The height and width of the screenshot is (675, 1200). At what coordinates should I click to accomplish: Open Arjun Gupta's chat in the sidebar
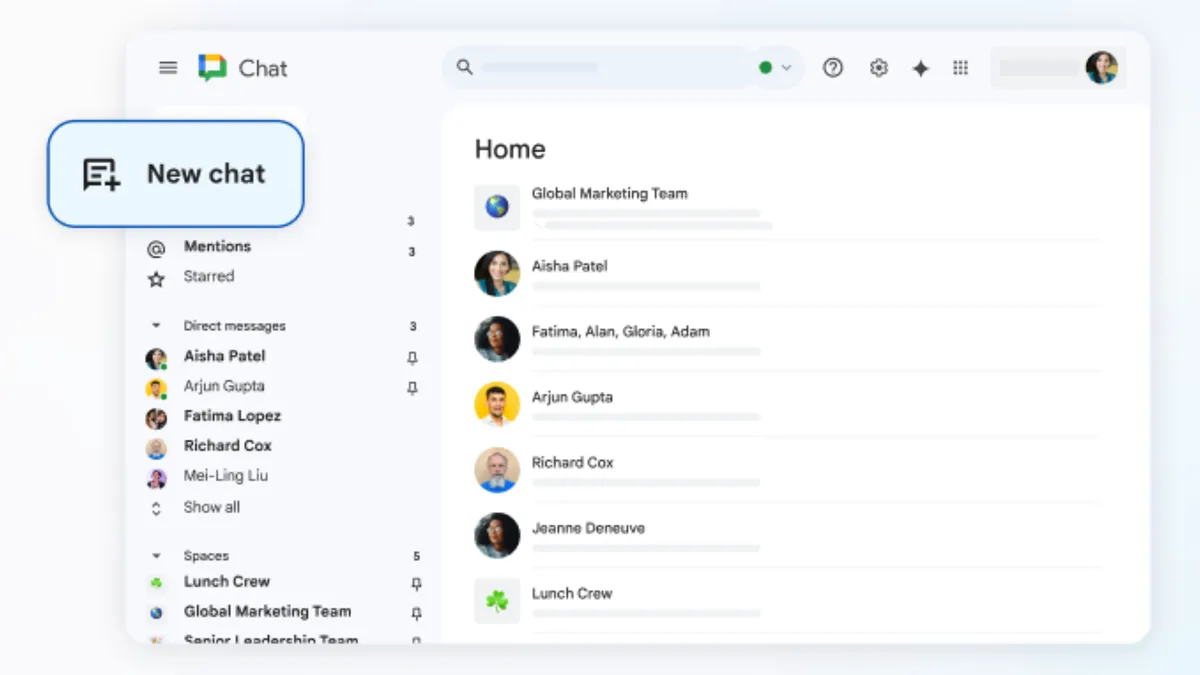224,386
